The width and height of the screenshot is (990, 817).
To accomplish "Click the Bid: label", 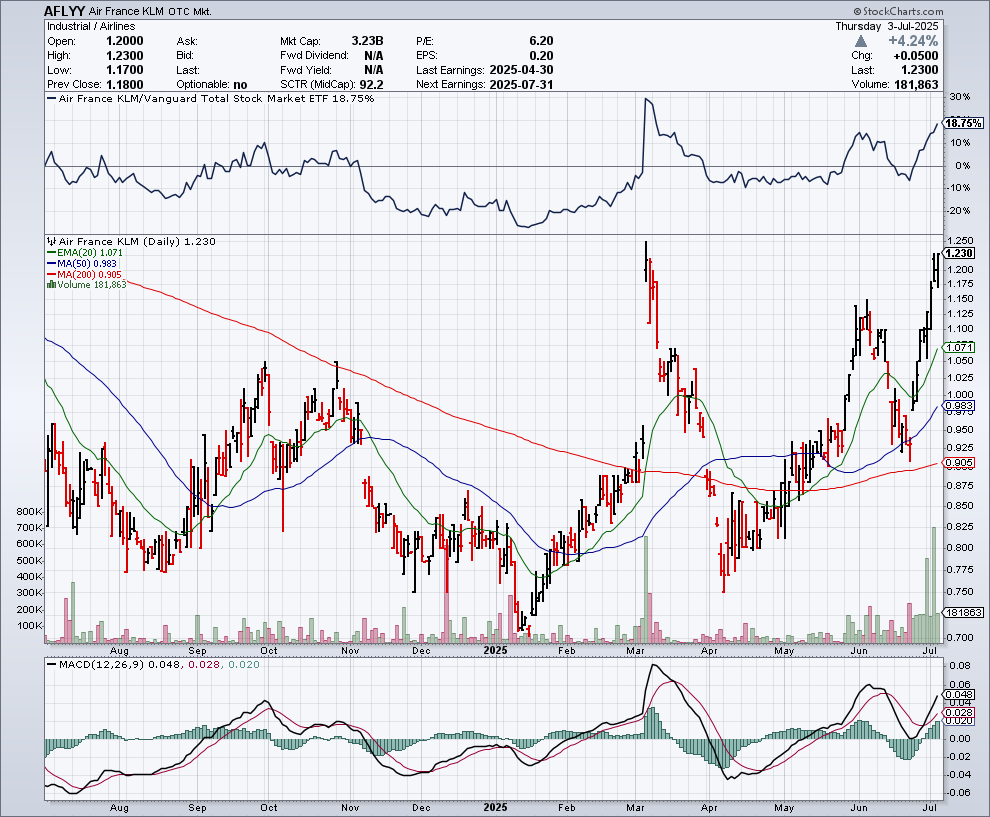I will pos(186,56).
